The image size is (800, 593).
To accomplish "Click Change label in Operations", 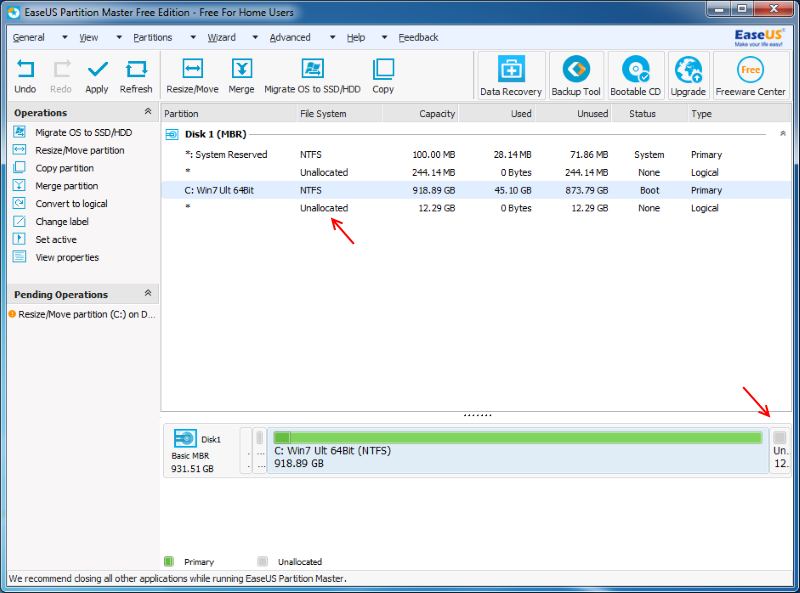I will [62, 222].
